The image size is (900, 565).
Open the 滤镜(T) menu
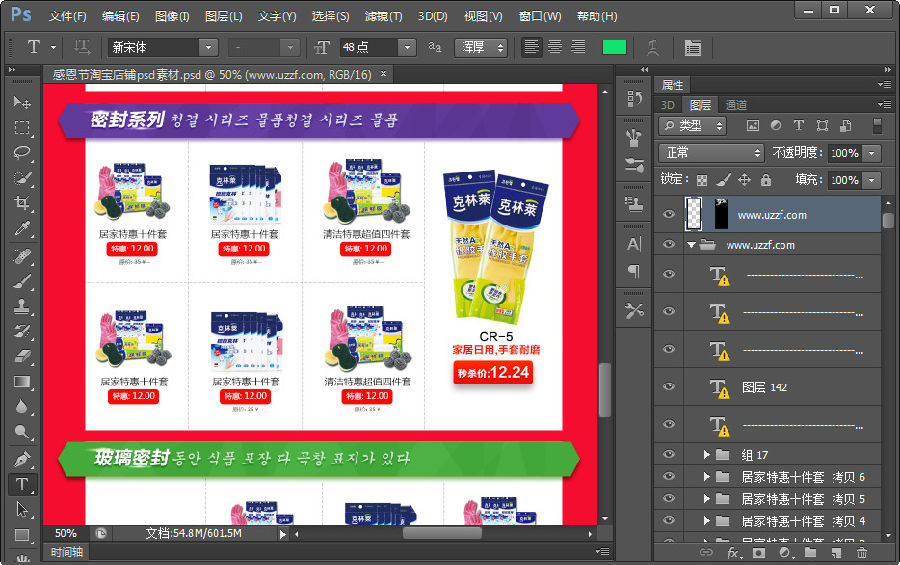383,16
